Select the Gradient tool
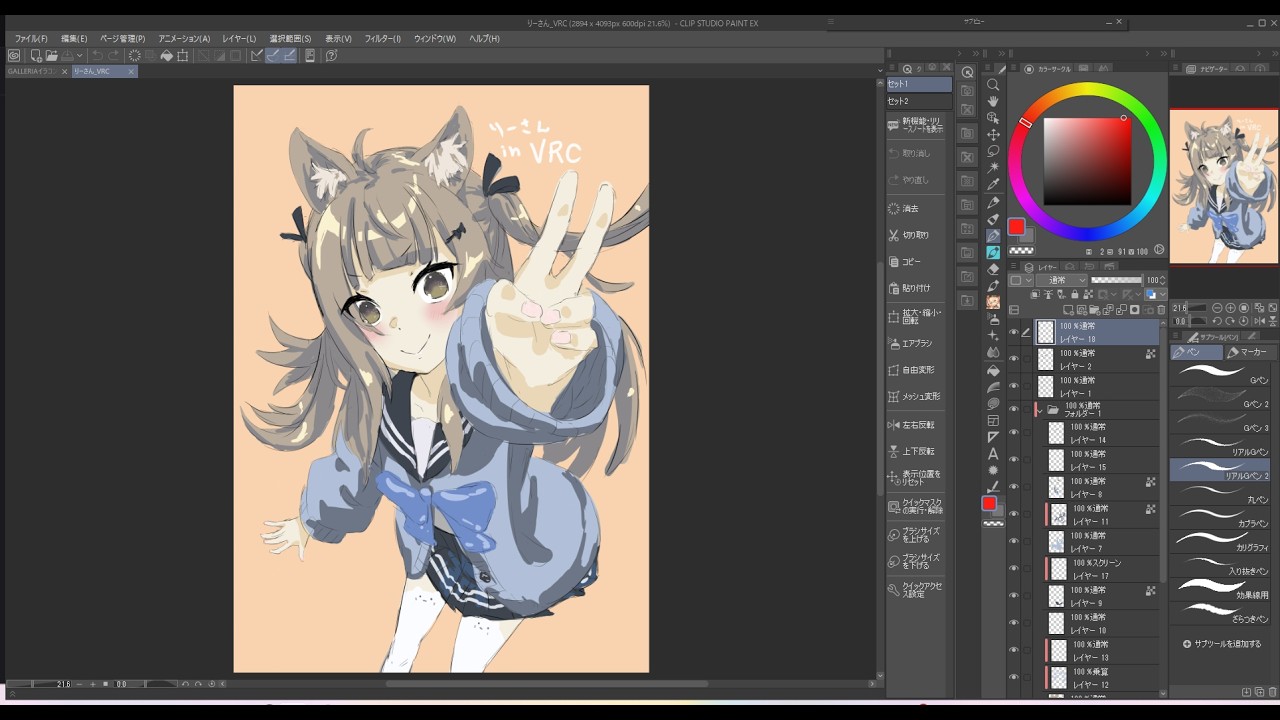Viewport: 1280px width, 720px height. tap(993, 387)
